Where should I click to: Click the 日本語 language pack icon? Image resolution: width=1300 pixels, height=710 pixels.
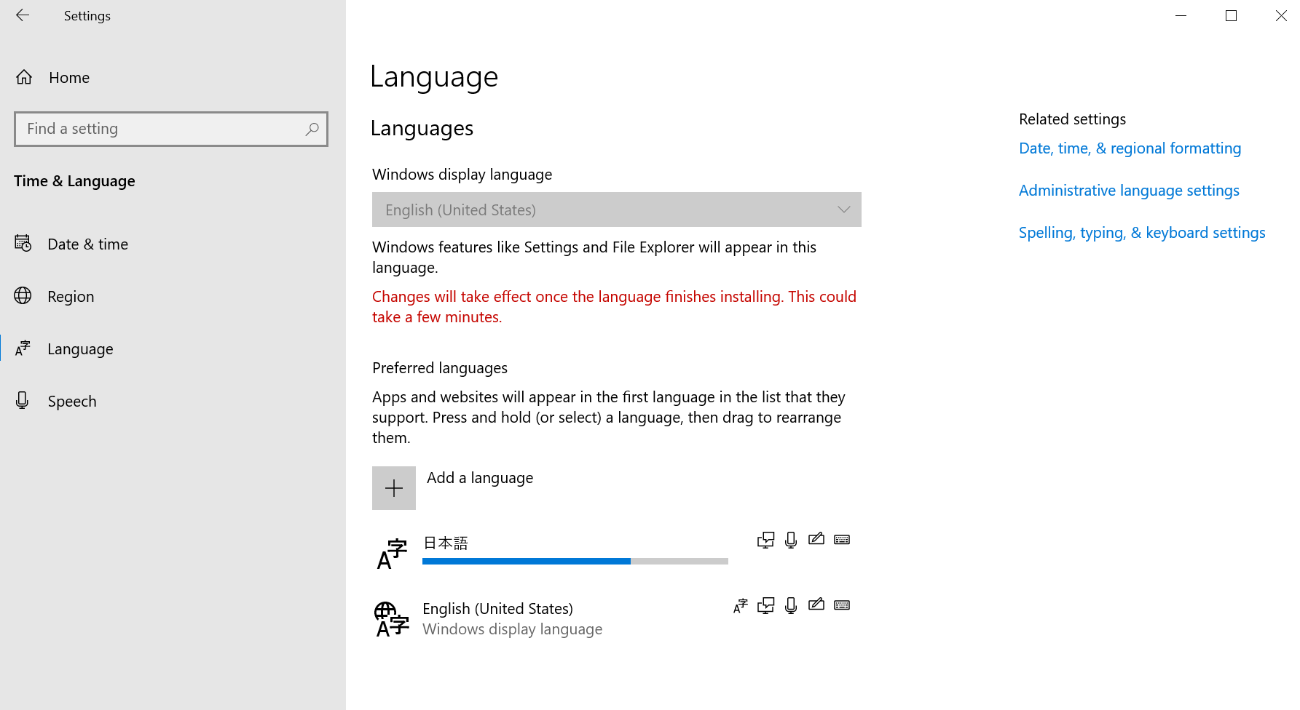click(392, 553)
